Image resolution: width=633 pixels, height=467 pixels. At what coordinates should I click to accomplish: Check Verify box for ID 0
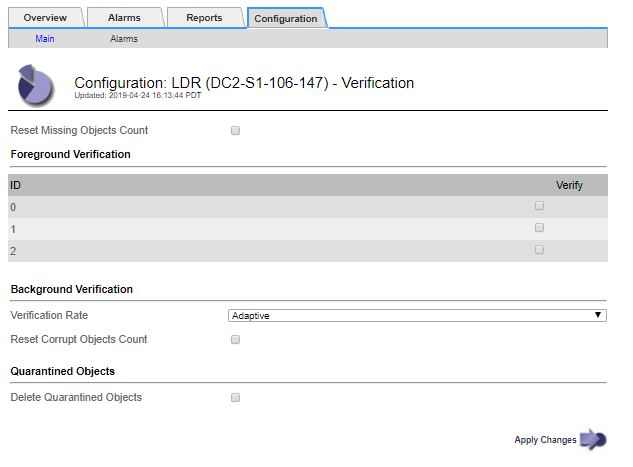click(540, 206)
